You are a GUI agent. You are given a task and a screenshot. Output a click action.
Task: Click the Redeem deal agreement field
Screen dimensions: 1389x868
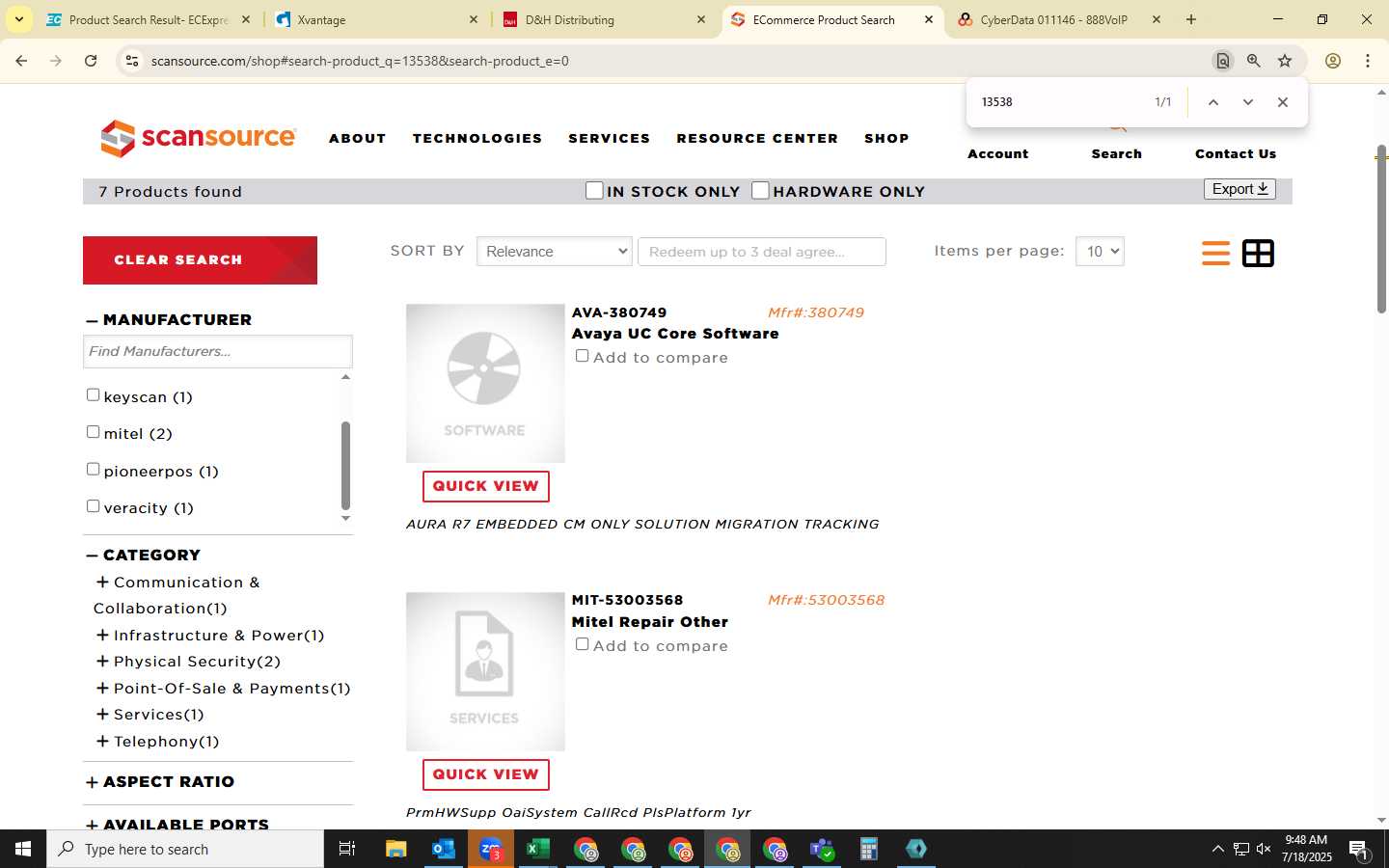pyautogui.click(x=762, y=252)
